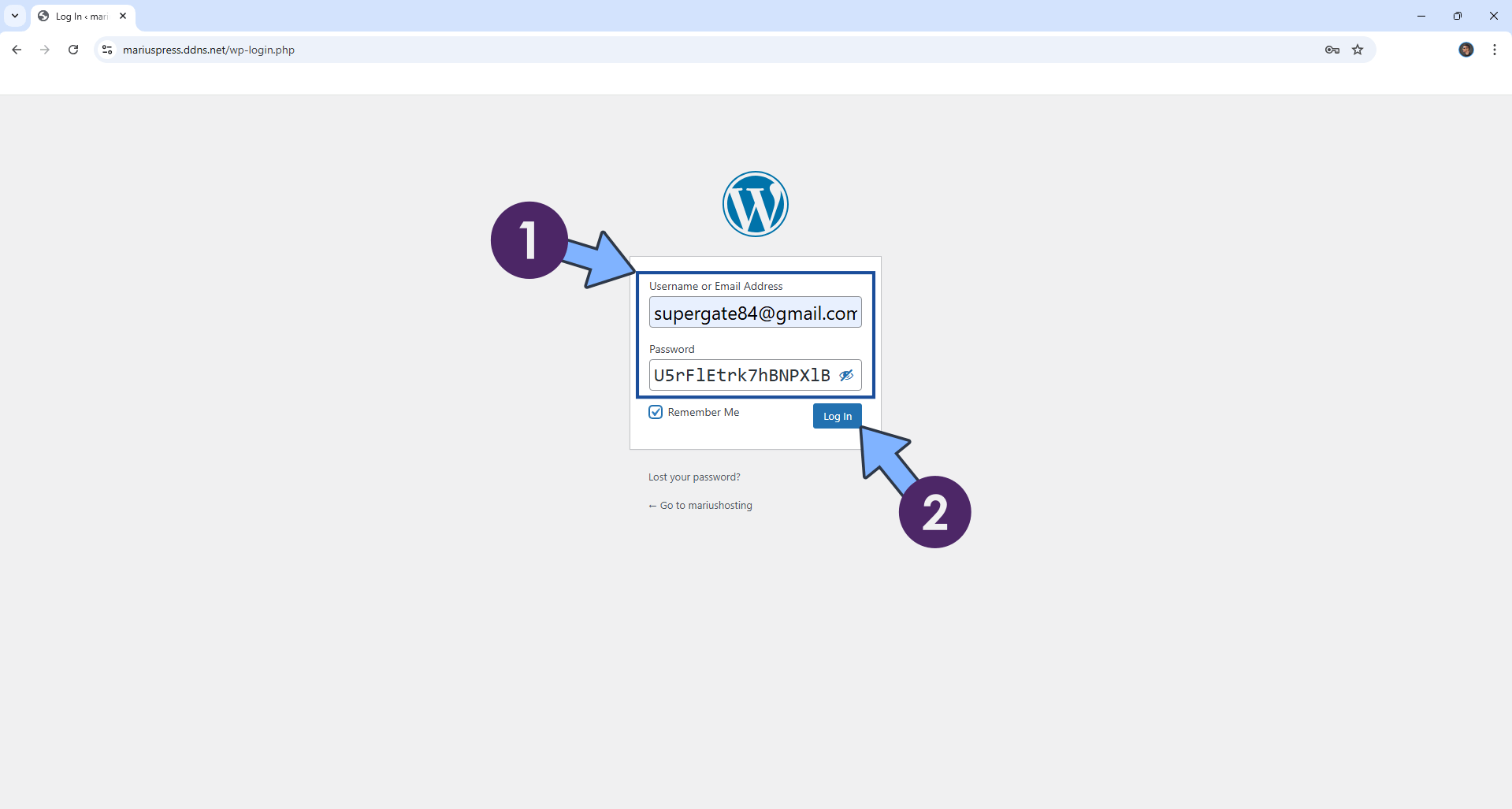The height and width of the screenshot is (809, 1512).
Task: Open the Chrome profile avatar
Action: [x=1466, y=50]
